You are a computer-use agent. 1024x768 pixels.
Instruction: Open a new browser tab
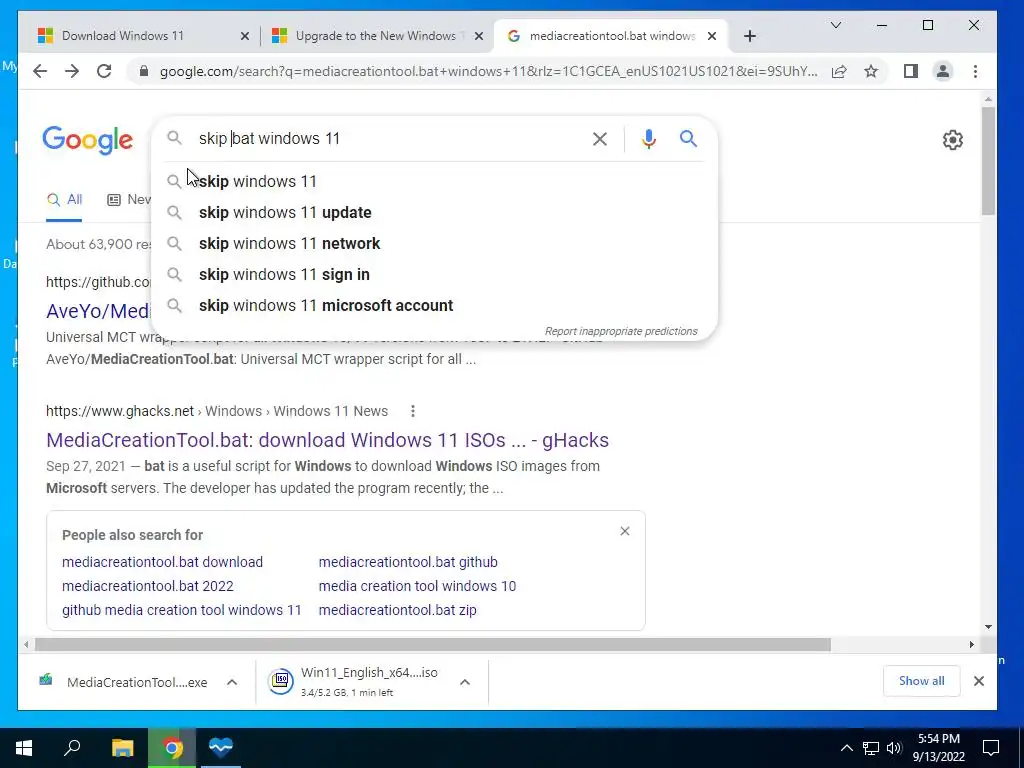[750, 36]
